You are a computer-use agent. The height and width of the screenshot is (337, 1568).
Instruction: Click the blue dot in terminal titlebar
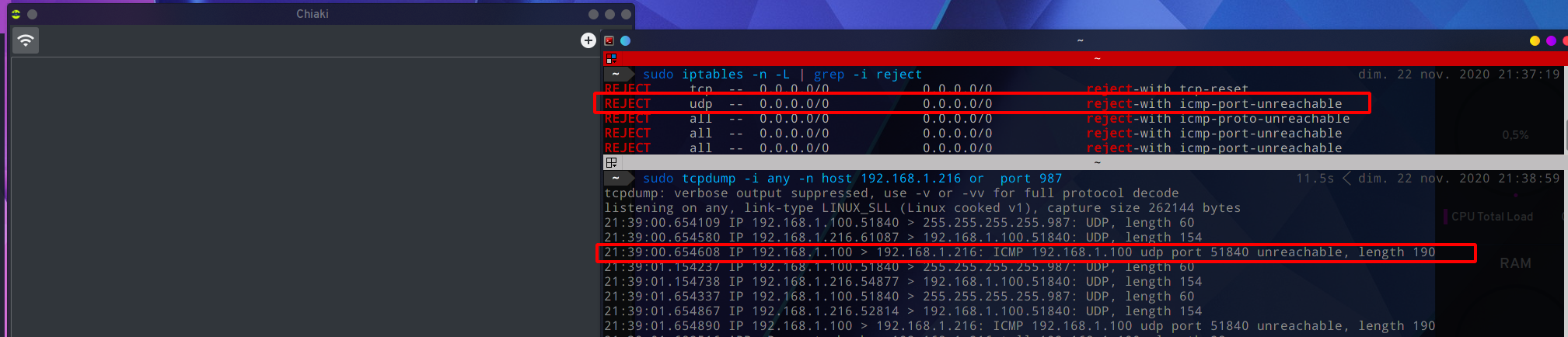[x=625, y=40]
